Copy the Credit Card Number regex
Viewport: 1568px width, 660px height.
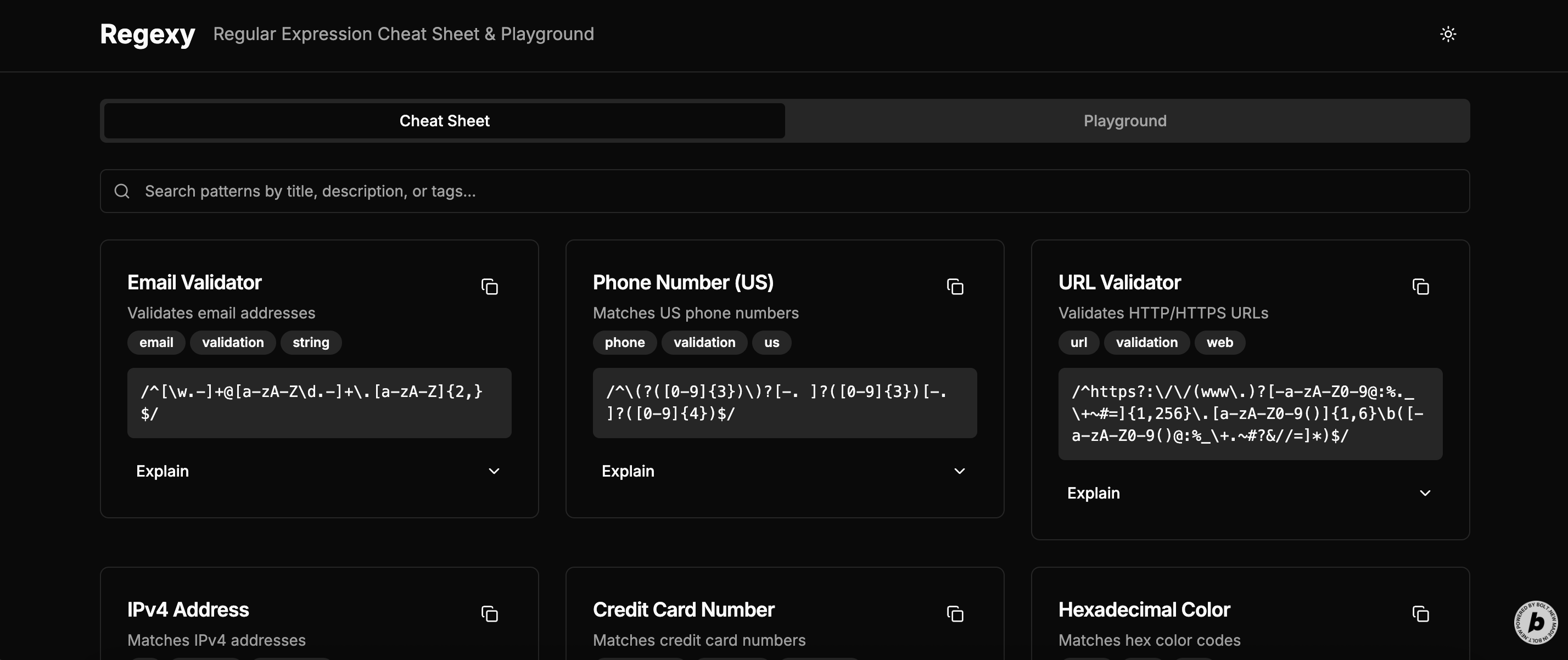click(955, 614)
